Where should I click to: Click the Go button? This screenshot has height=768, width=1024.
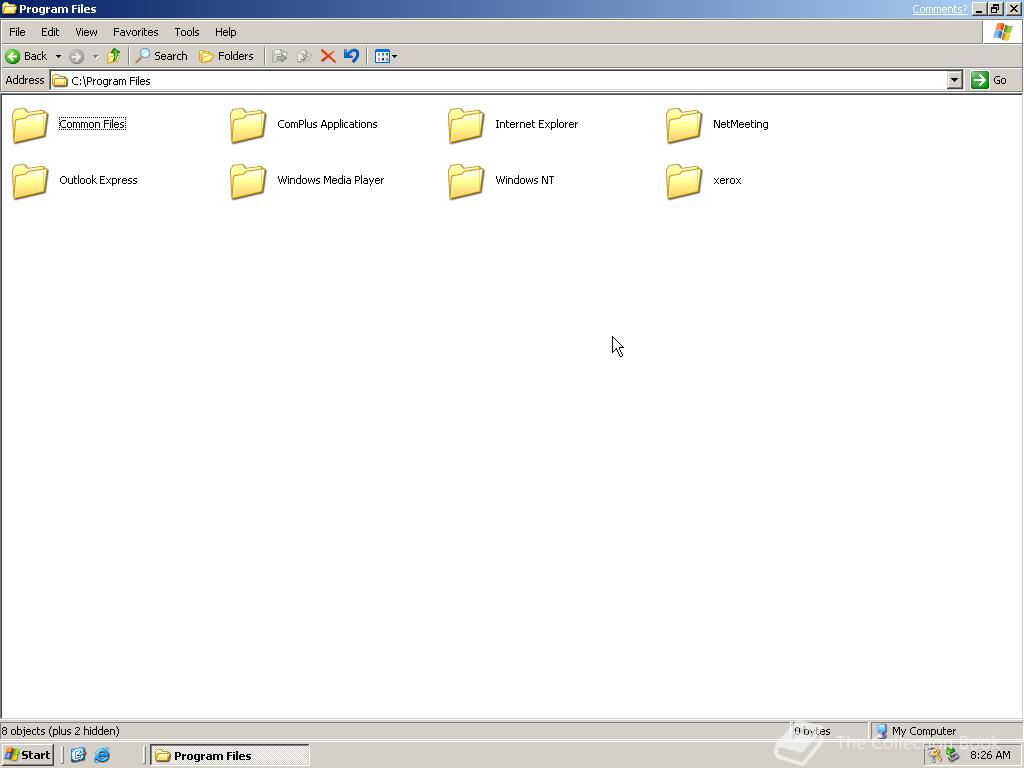click(989, 80)
